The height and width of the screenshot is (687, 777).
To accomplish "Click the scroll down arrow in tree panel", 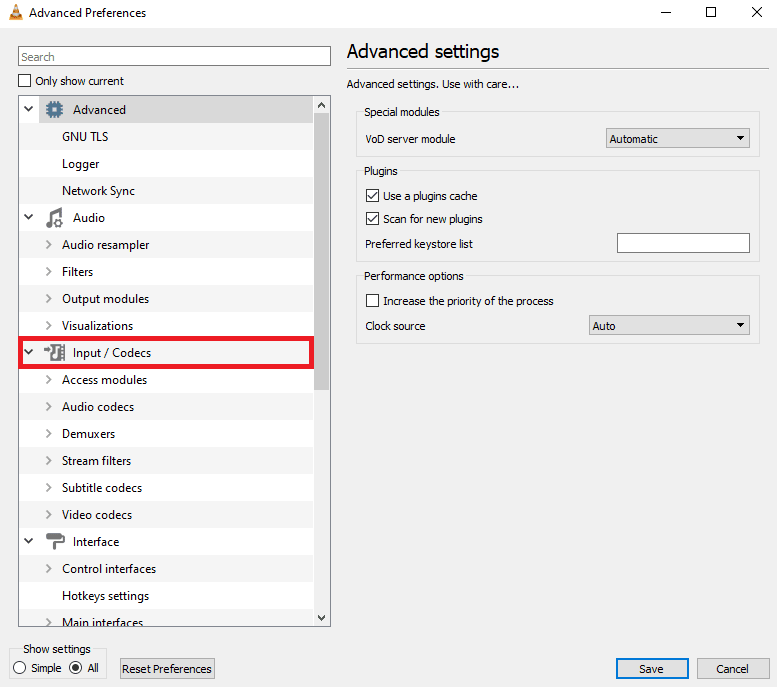I will [x=321, y=618].
